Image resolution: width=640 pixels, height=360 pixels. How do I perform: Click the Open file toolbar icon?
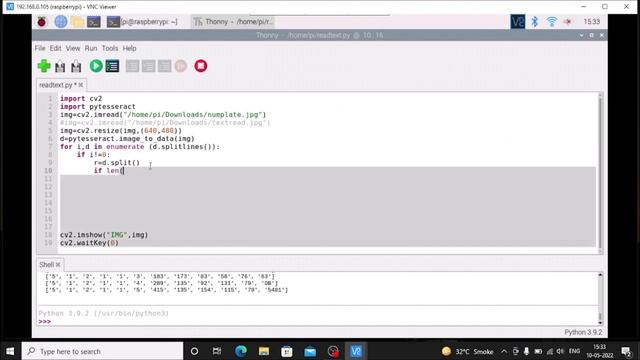(60, 66)
